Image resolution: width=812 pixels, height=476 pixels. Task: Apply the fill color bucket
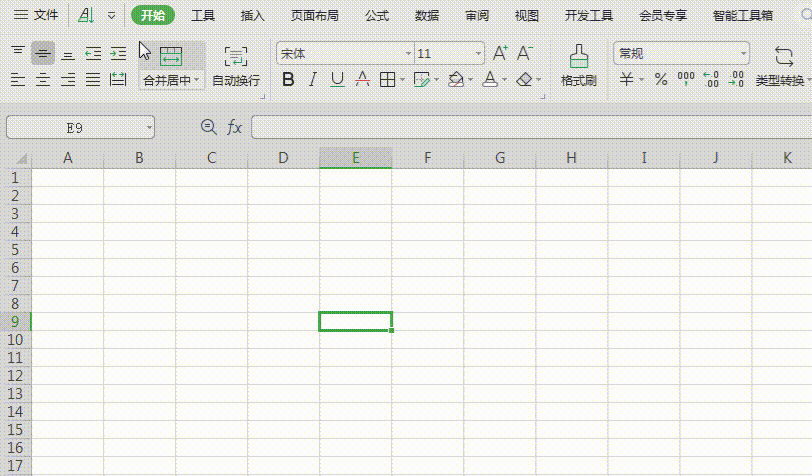point(456,79)
